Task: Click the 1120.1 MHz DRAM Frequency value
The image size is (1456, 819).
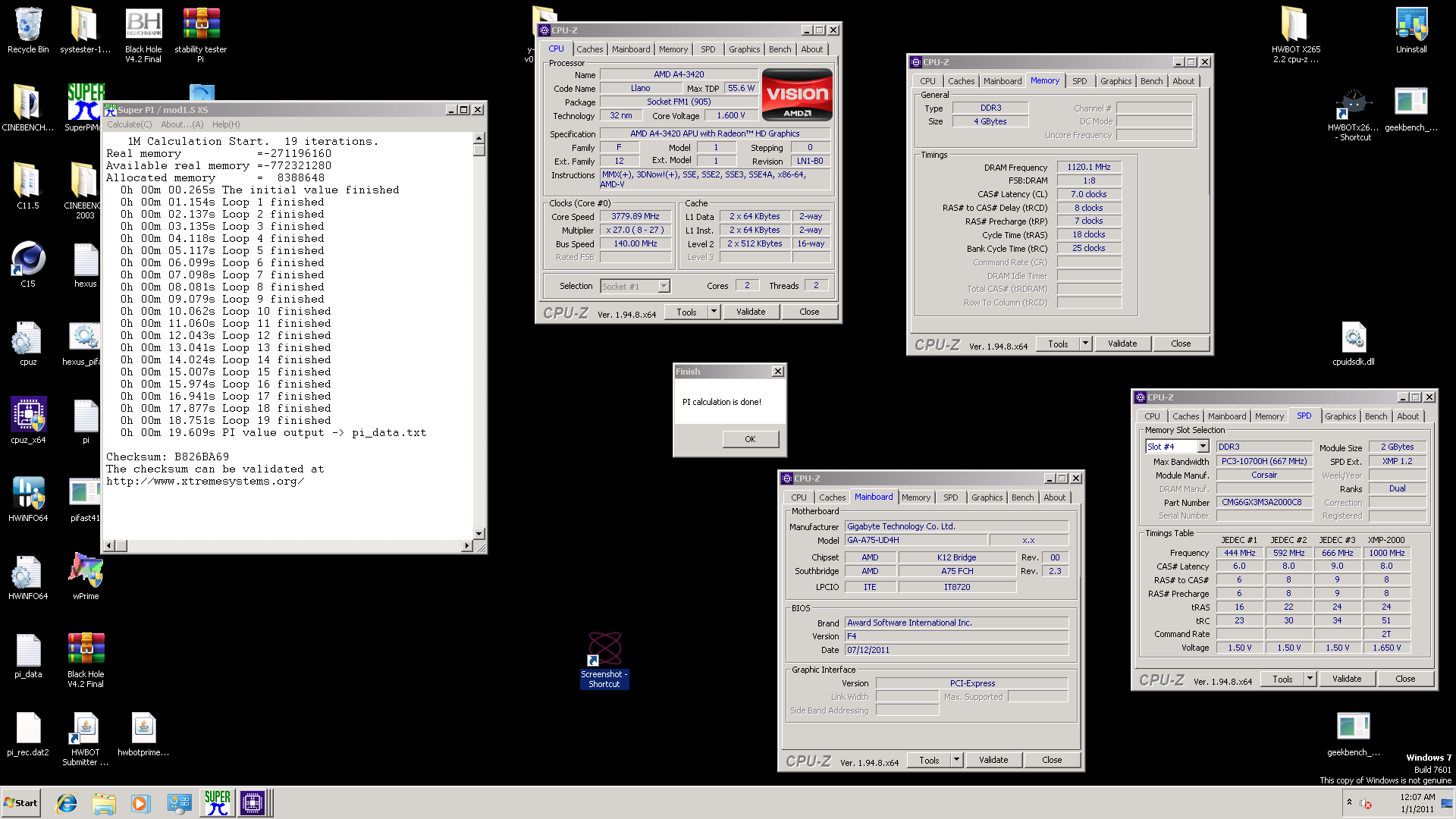Action: point(1088,167)
